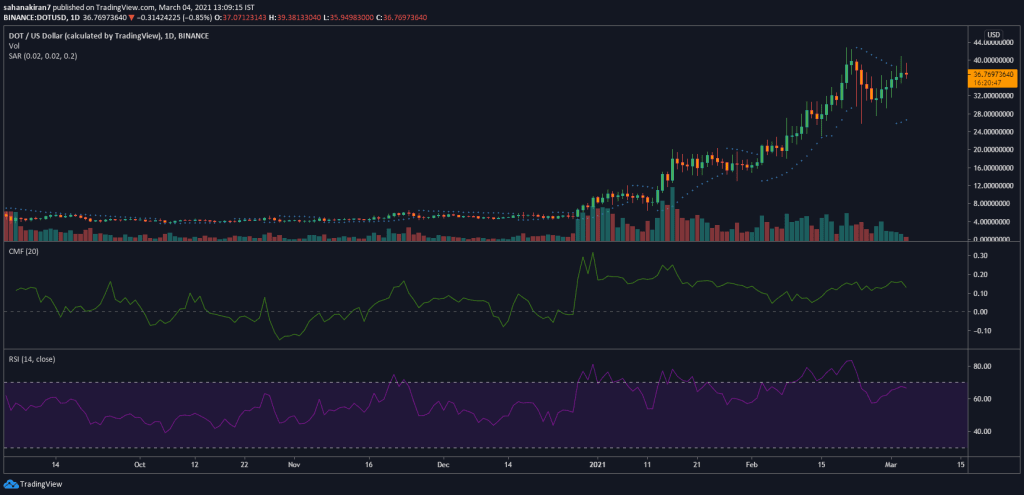
Task: Click the 40.00000000 price axis label
Action: (x=995, y=60)
